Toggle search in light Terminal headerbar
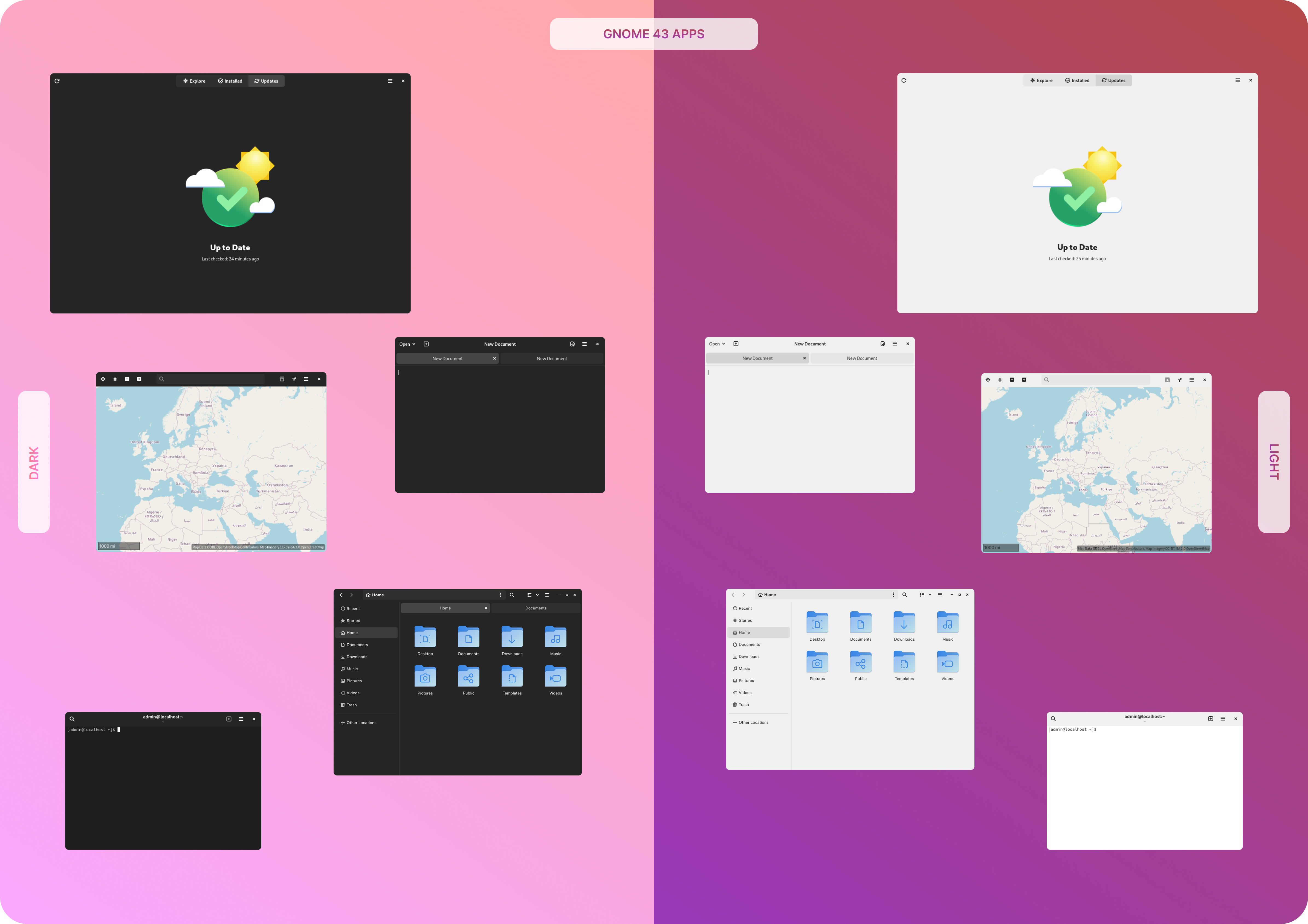This screenshot has width=1308, height=924. coord(1053,719)
